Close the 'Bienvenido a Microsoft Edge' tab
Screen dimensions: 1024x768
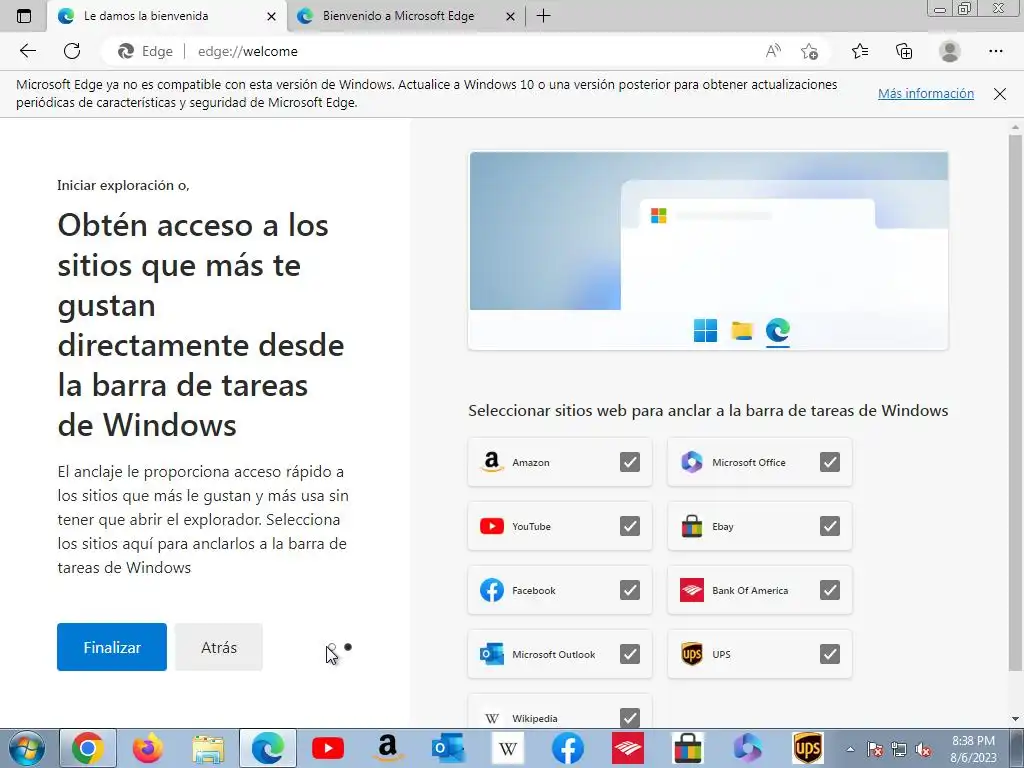point(511,16)
